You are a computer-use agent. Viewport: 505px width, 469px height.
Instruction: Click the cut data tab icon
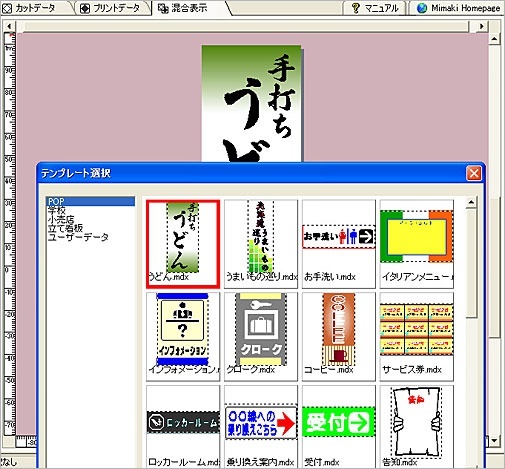[7, 8]
